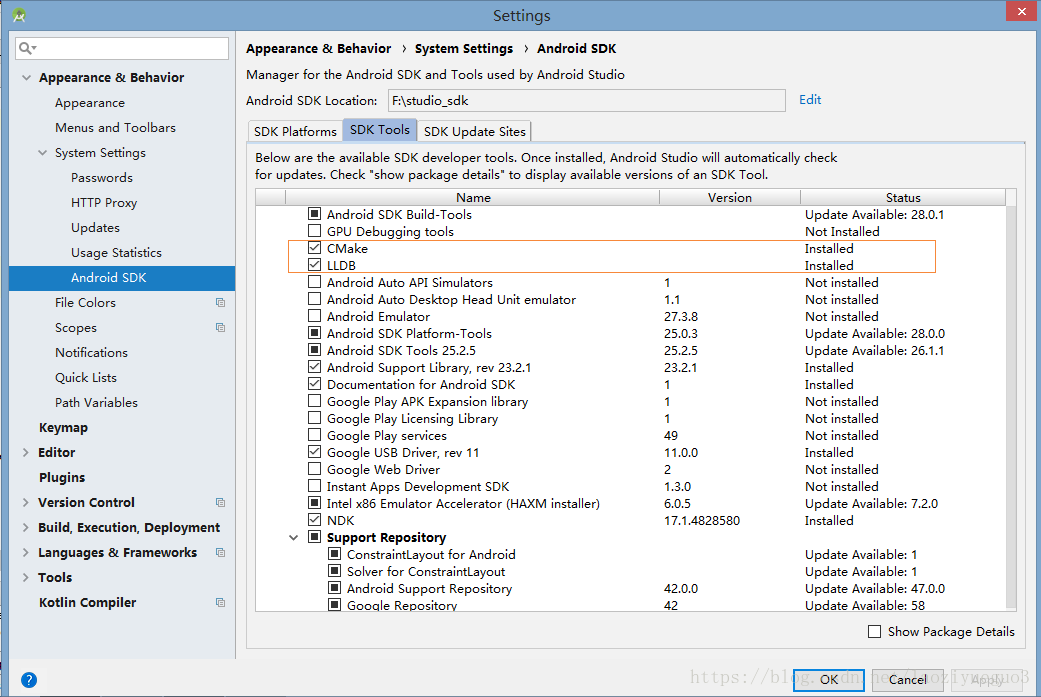
Task: Open the Plugins settings page
Action: click(62, 477)
